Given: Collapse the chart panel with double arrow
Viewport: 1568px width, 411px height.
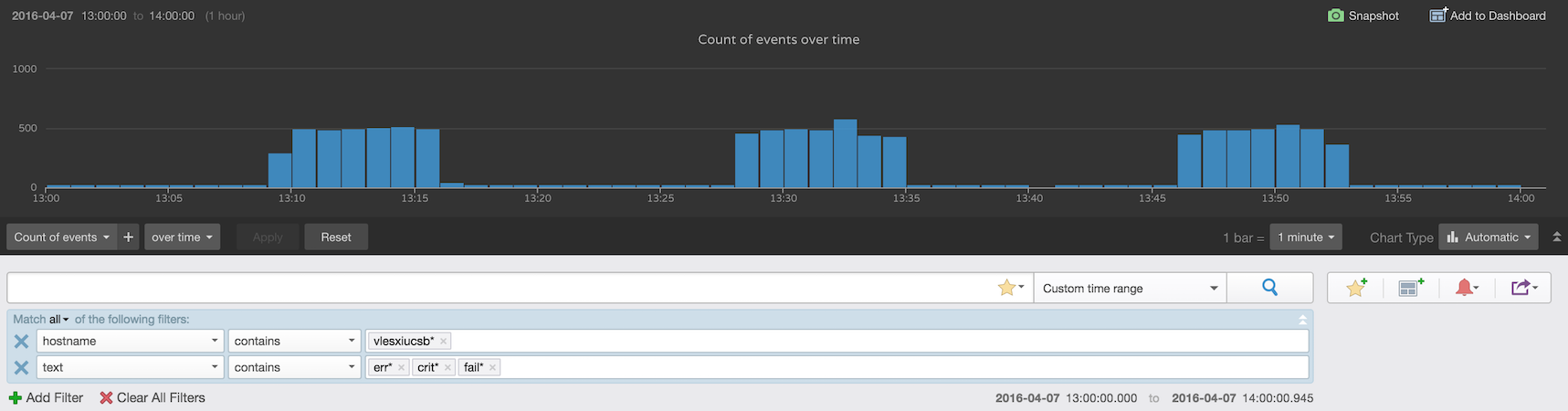Looking at the screenshot, I should (1557, 237).
